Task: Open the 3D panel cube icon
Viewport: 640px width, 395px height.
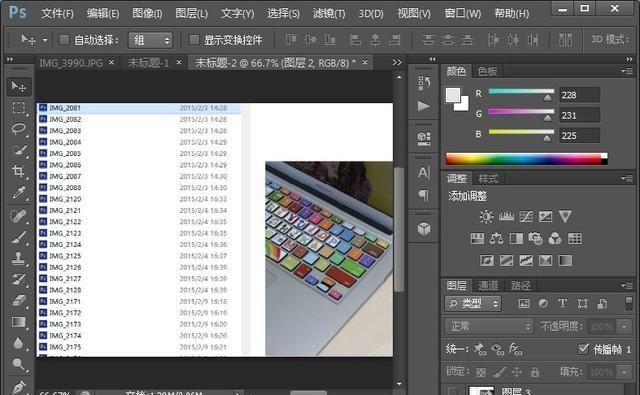Action: [x=424, y=229]
